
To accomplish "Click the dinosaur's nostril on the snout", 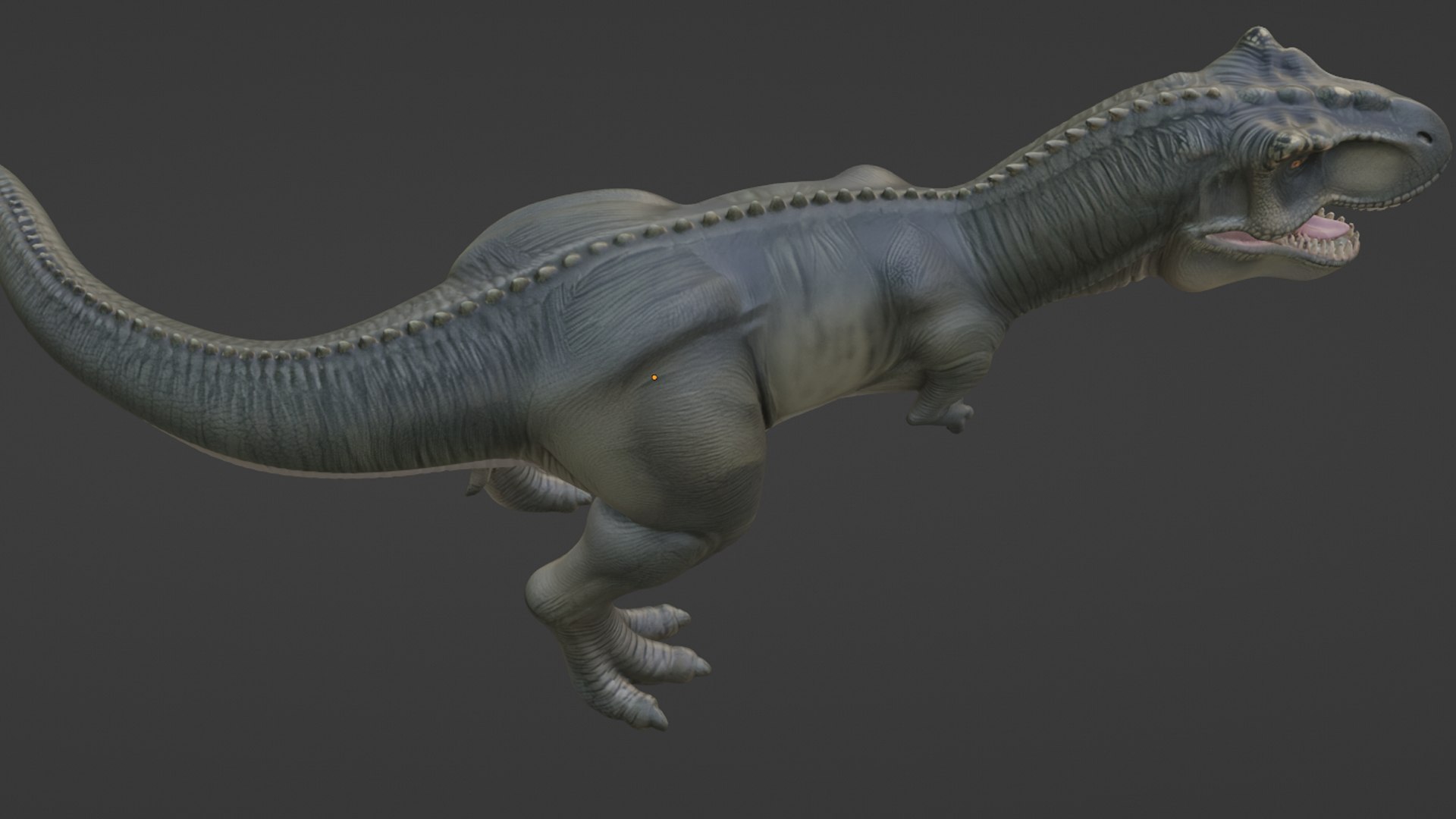I will [x=1423, y=138].
